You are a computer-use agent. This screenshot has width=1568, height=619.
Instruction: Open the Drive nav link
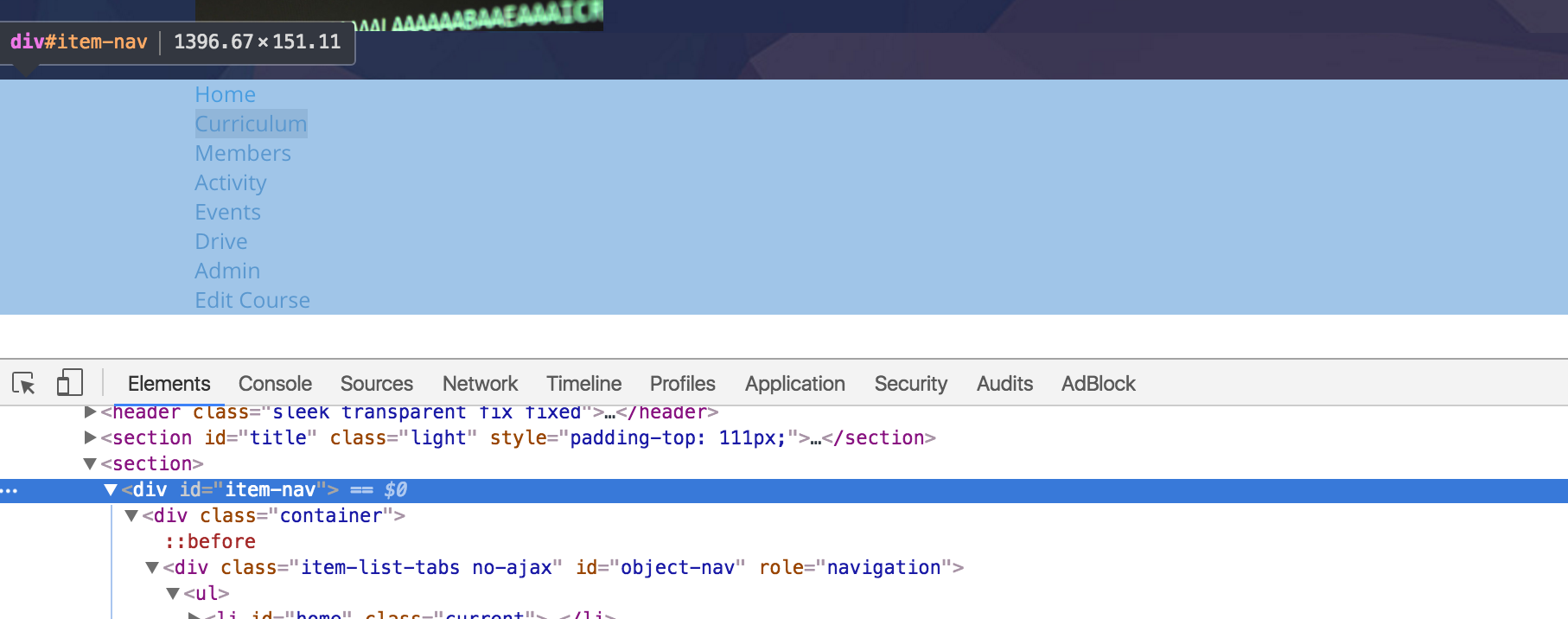(x=221, y=241)
